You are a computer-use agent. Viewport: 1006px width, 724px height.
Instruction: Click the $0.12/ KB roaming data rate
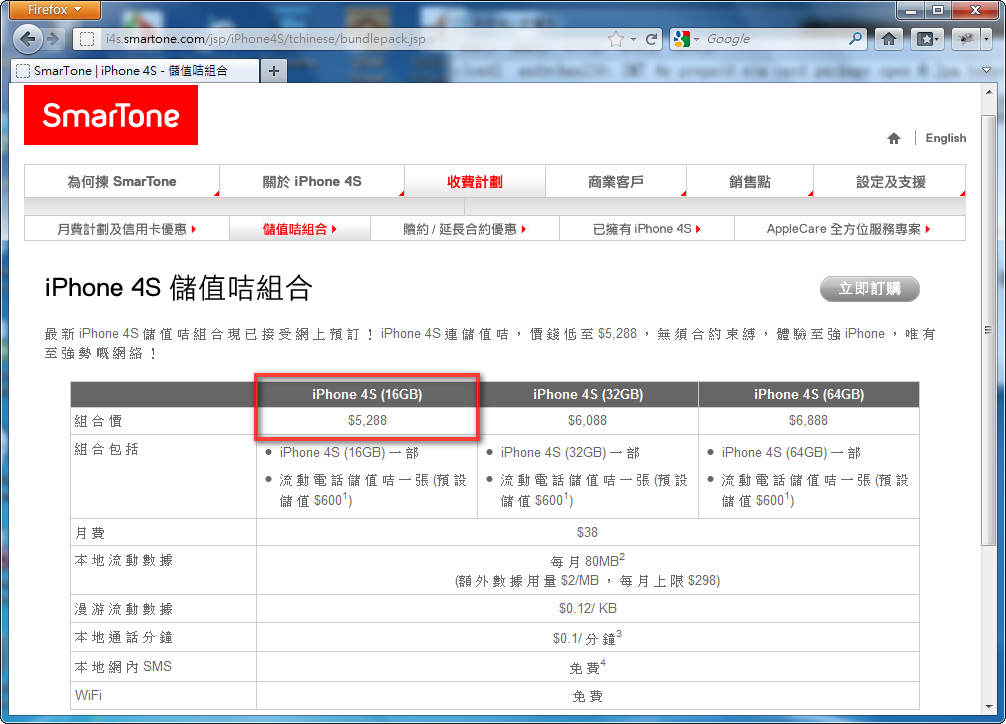coord(588,608)
